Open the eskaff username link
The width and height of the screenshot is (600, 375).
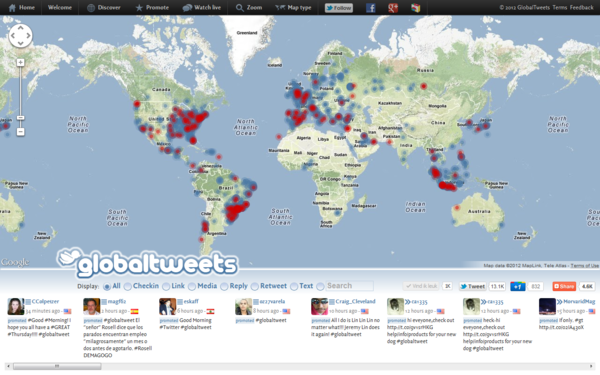191,302
